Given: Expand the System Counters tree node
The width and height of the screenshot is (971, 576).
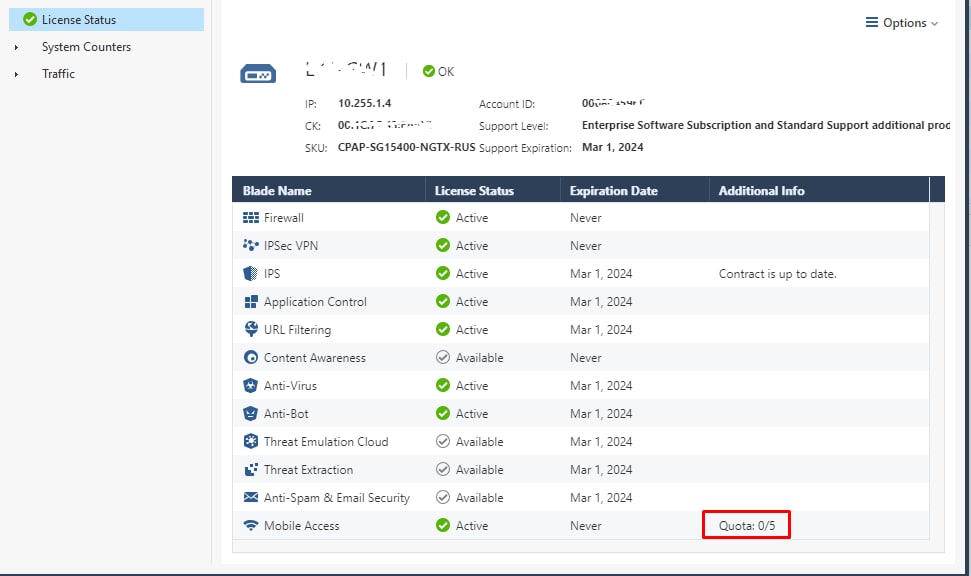Looking at the screenshot, I should pos(16,47).
